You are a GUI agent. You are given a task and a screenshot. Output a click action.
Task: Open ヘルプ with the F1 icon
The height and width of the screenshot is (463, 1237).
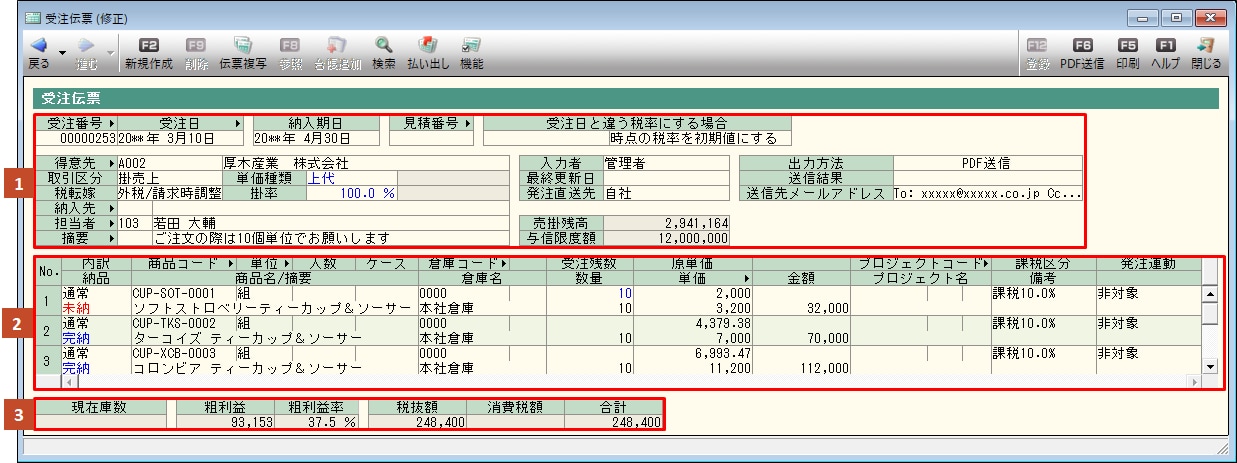point(1165,46)
